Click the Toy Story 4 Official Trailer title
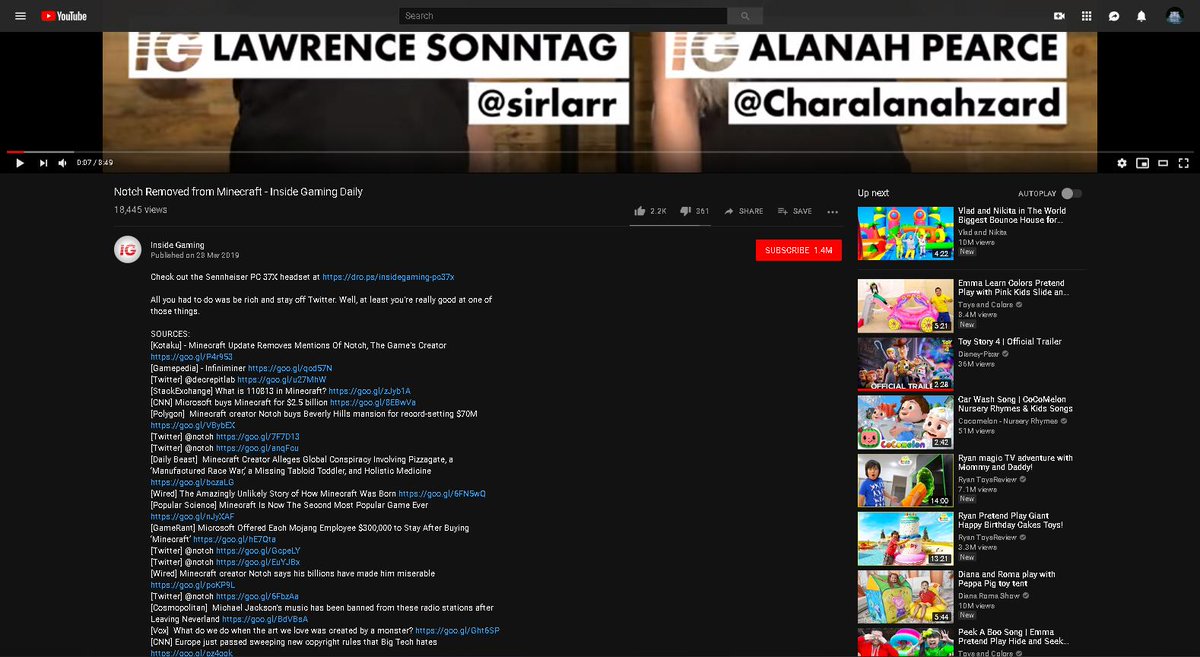The height and width of the screenshot is (657, 1200). (x=1010, y=342)
